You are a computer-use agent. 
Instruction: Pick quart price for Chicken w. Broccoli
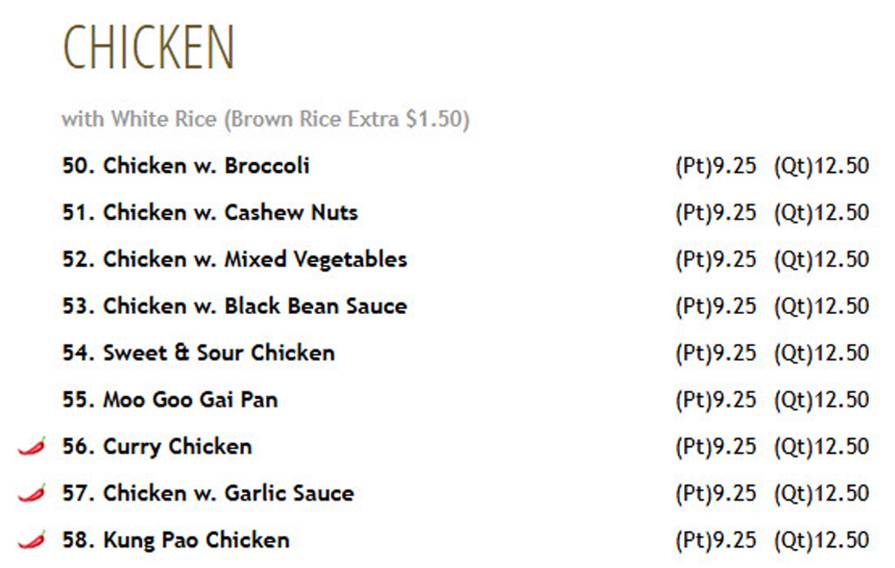pos(821,166)
